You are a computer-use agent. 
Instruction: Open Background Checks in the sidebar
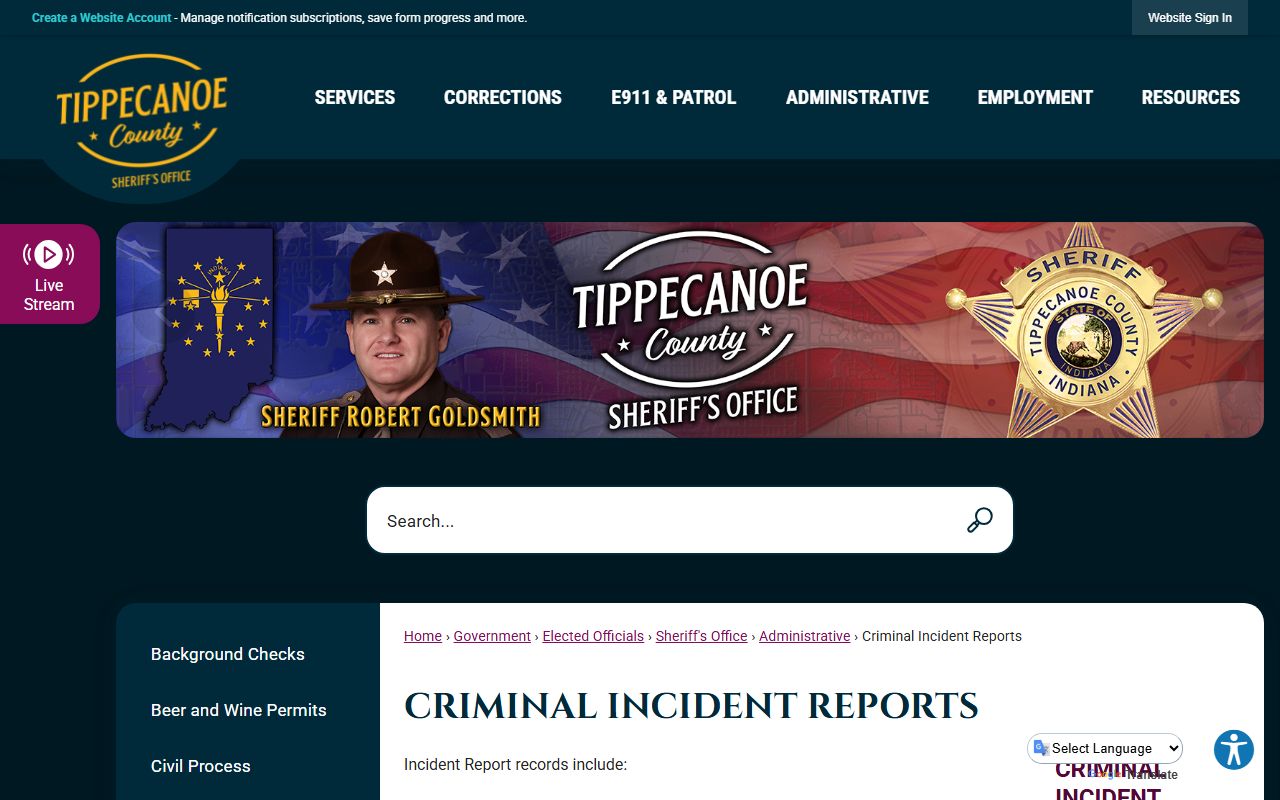click(228, 654)
